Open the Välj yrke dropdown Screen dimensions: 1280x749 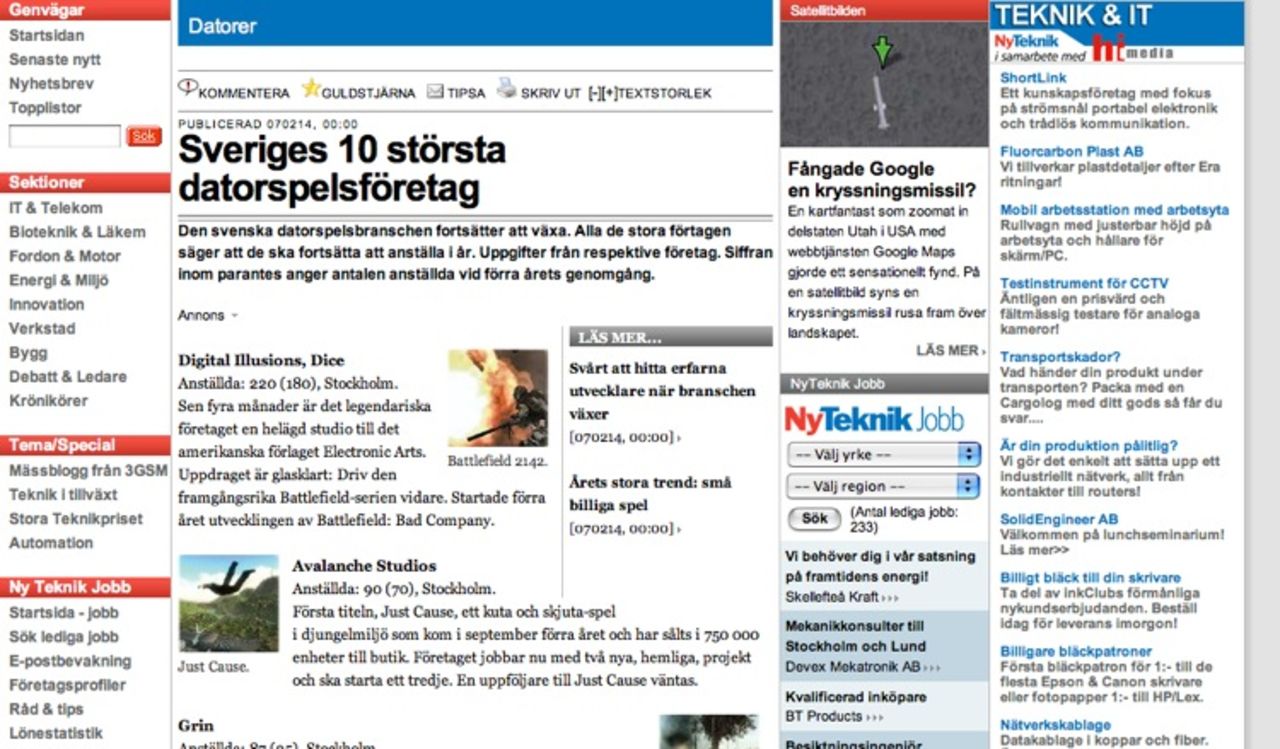pyautogui.click(x=884, y=454)
